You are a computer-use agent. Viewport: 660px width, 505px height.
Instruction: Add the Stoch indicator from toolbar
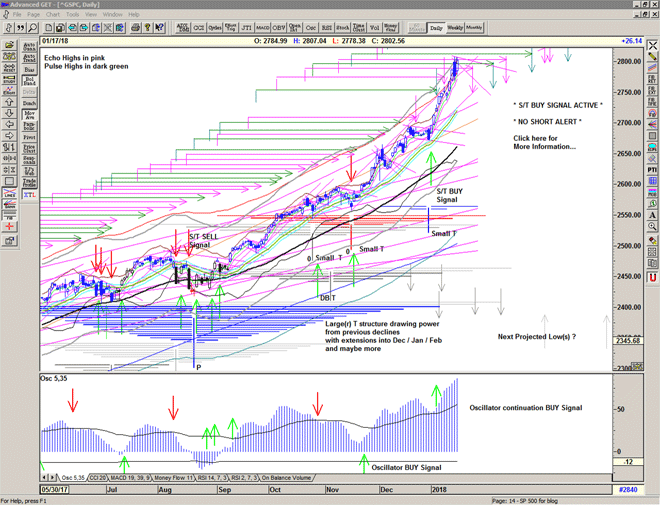[x=343, y=28]
